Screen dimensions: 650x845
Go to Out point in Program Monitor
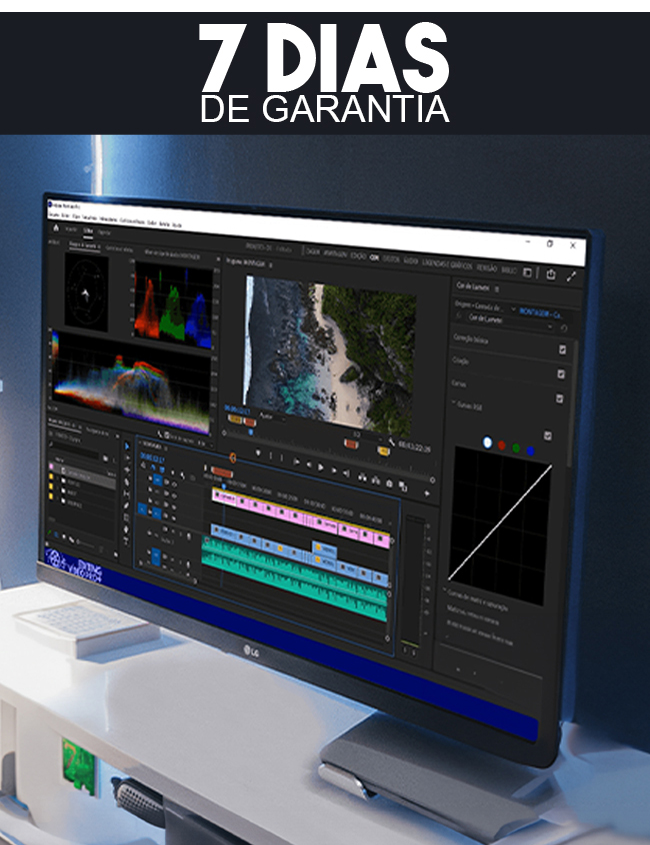[347, 473]
